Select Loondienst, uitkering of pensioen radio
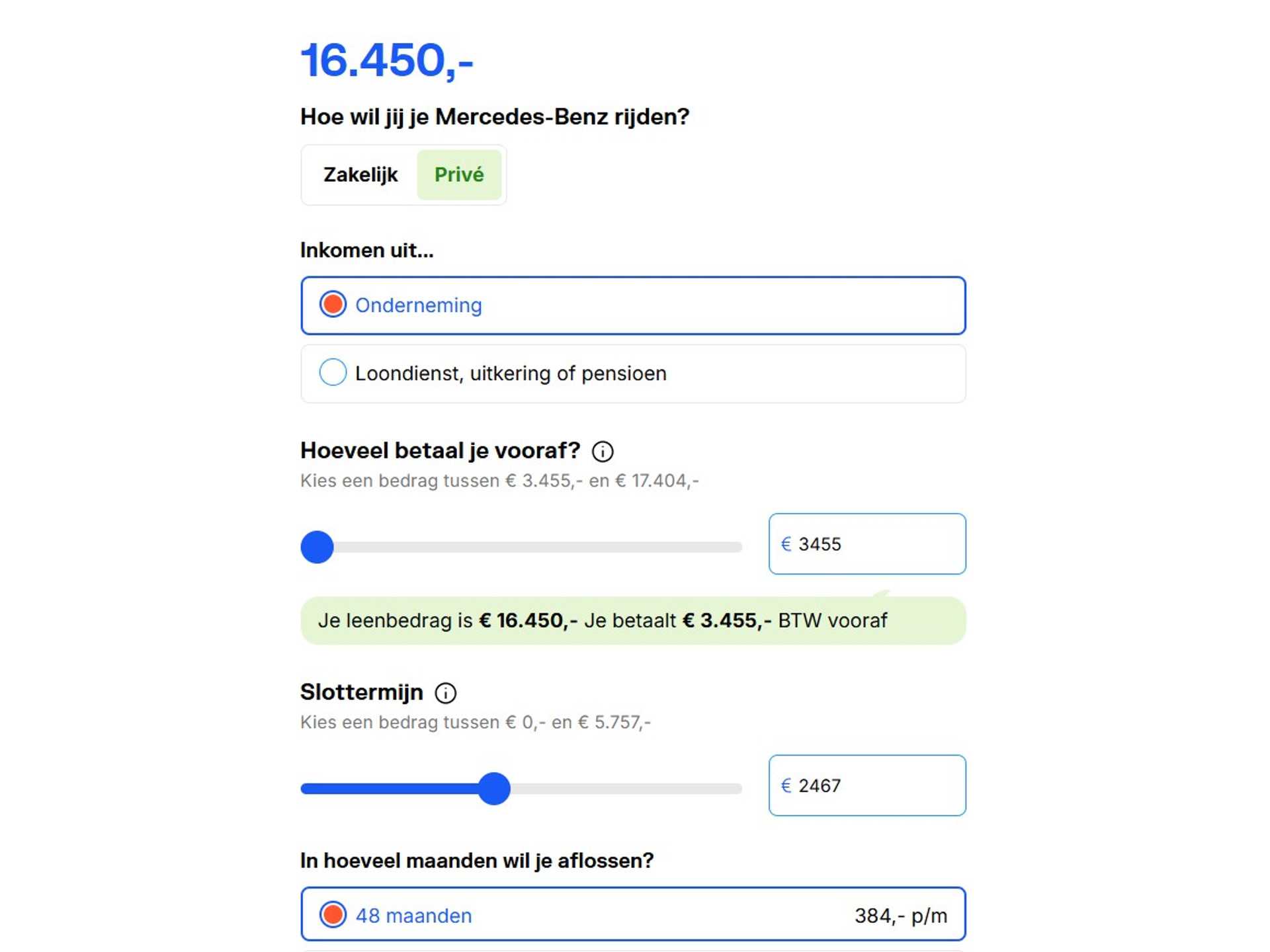The height and width of the screenshot is (952, 1270). click(333, 373)
